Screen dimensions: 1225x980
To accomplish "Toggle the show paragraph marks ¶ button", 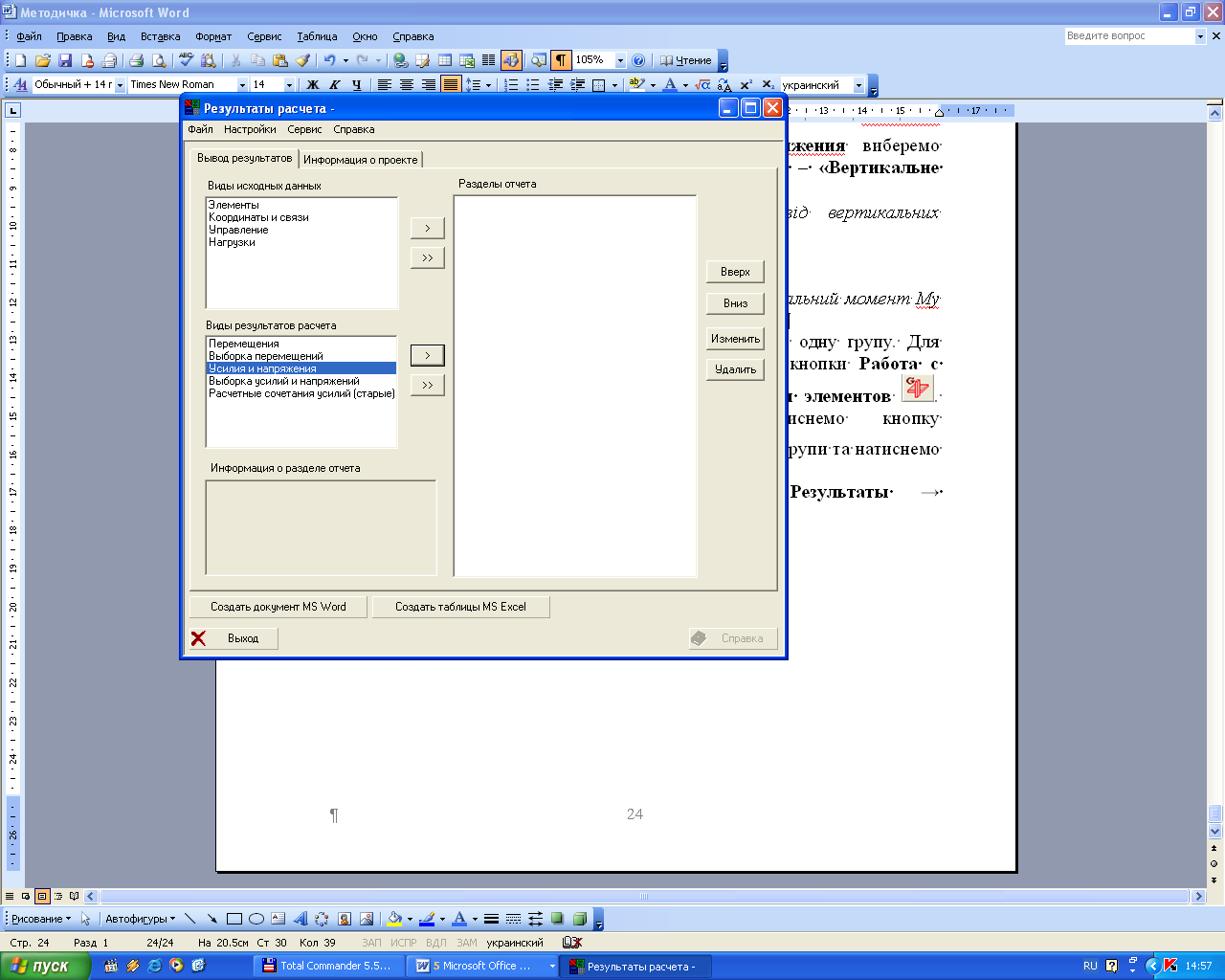I will click(x=561, y=60).
